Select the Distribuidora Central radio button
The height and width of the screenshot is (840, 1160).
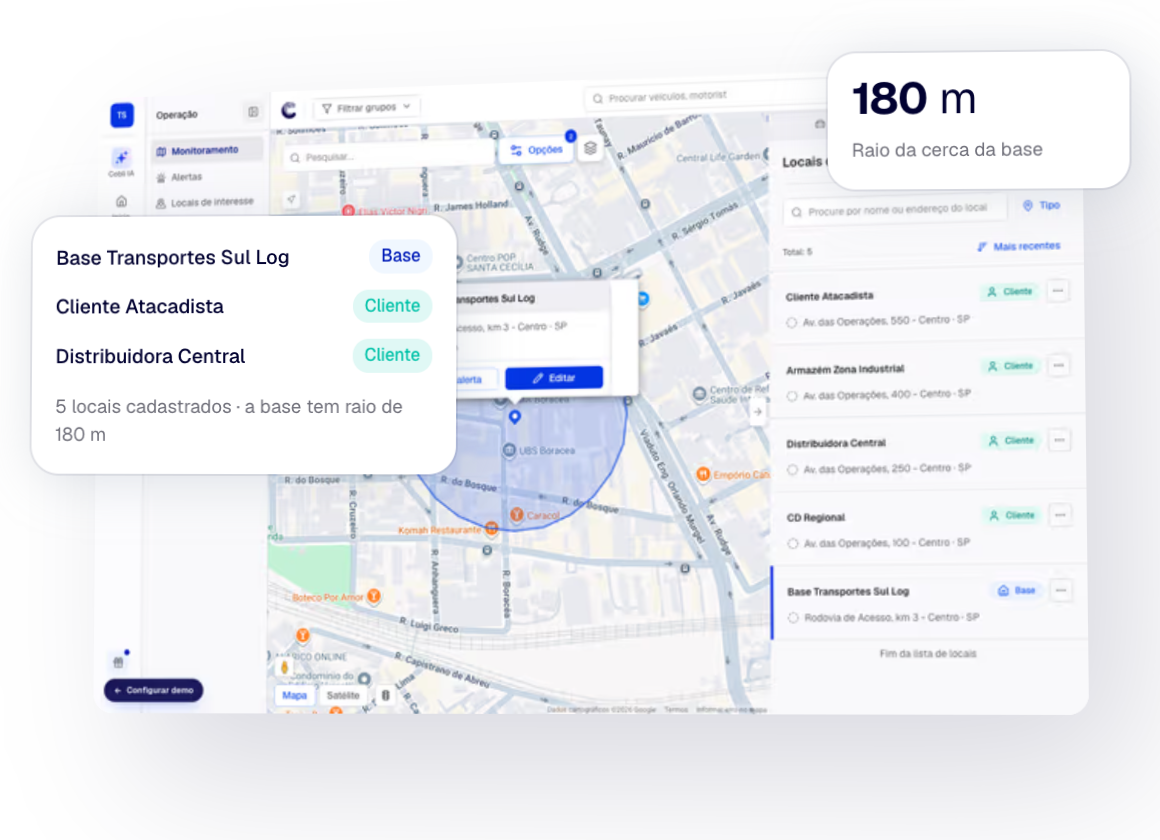pos(792,470)
